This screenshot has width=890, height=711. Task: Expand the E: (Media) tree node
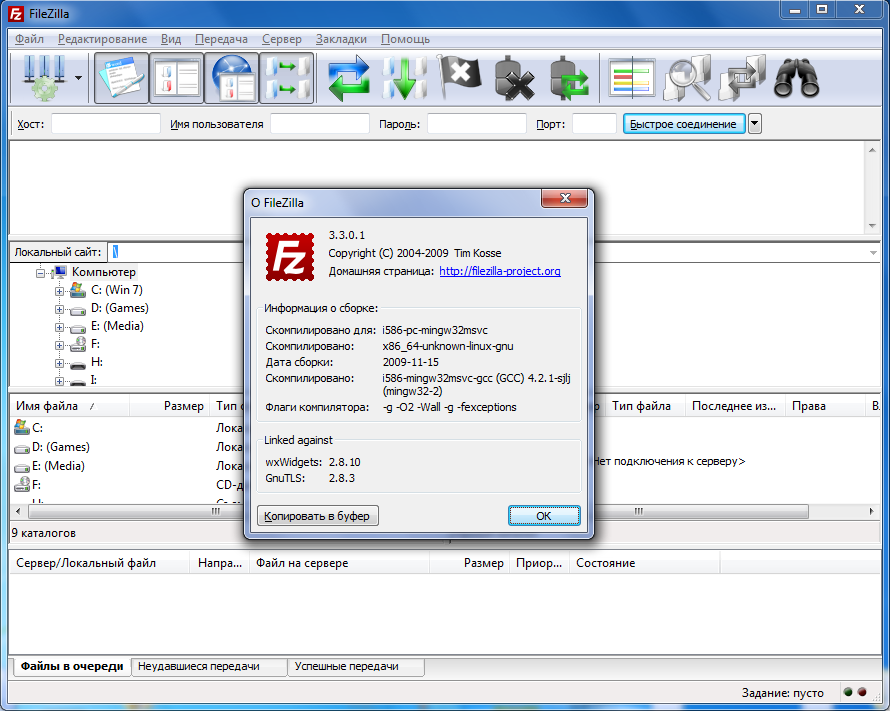point(59,327)
